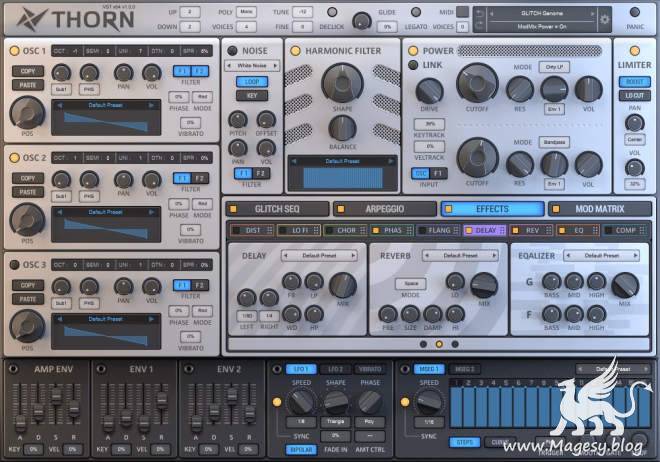Click the limiter BOOST button

point(634,82)
